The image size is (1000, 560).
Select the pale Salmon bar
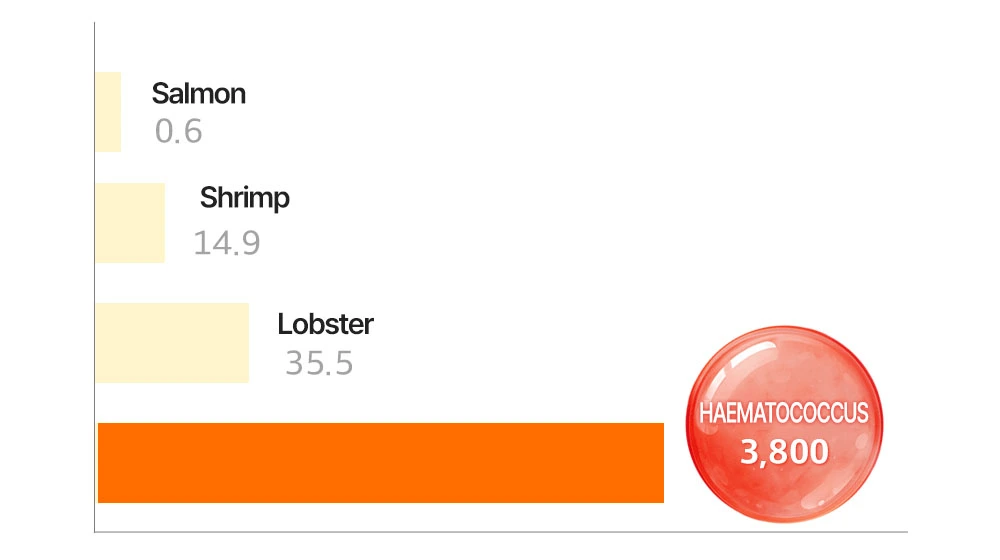(108, 112)
